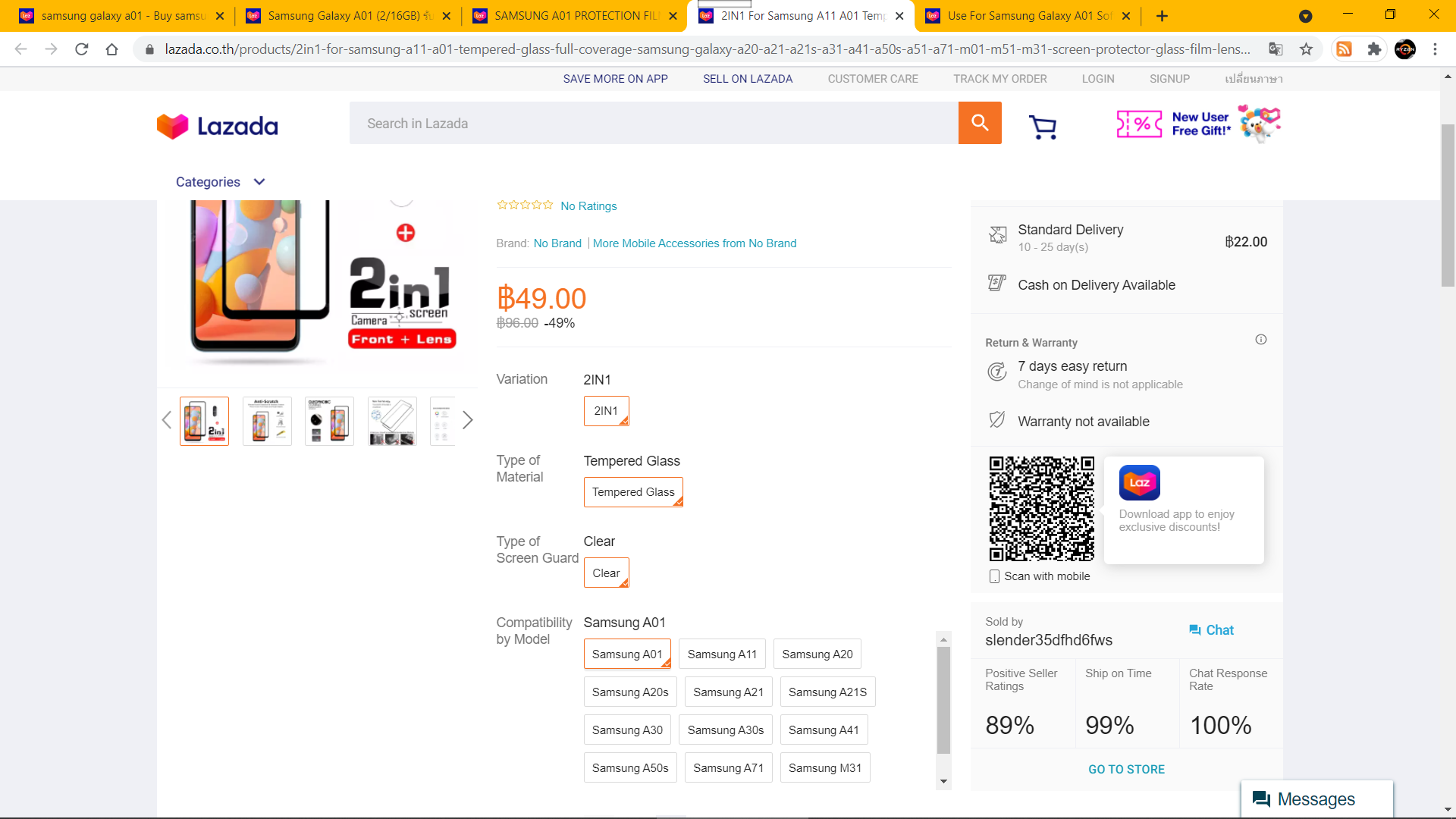The height and width of the screenshot is (819, 1456).
Task: Show previous product thumbnails arrow
Action: 167,420
